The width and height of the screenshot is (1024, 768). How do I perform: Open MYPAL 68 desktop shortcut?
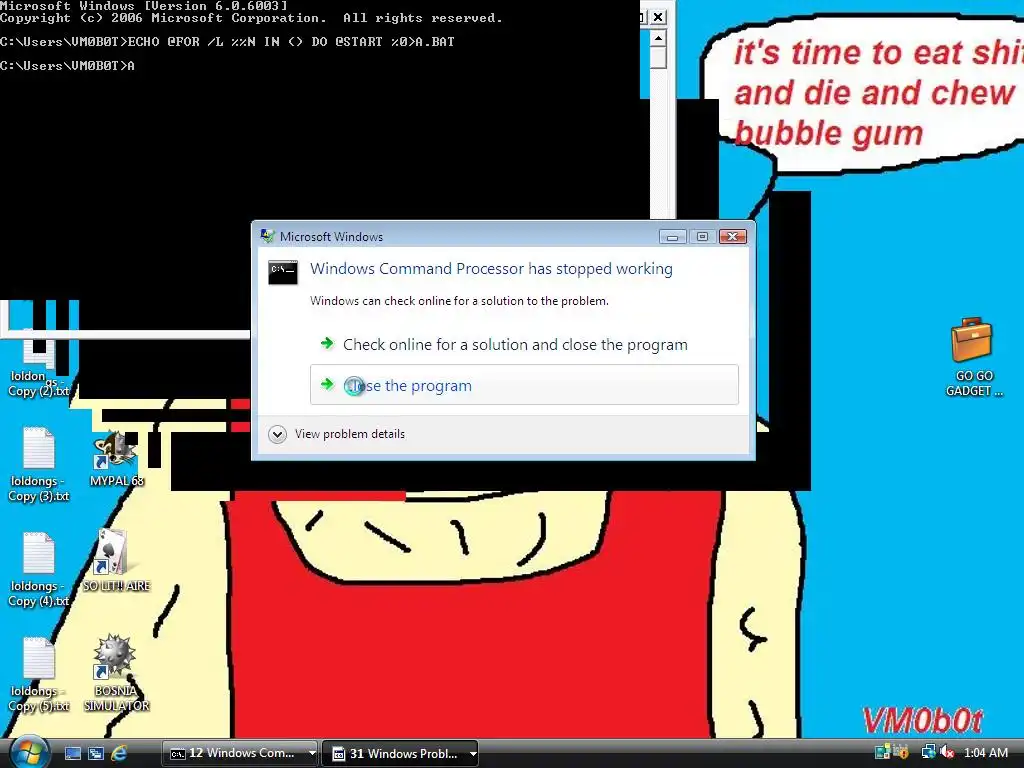pos(116,458)
